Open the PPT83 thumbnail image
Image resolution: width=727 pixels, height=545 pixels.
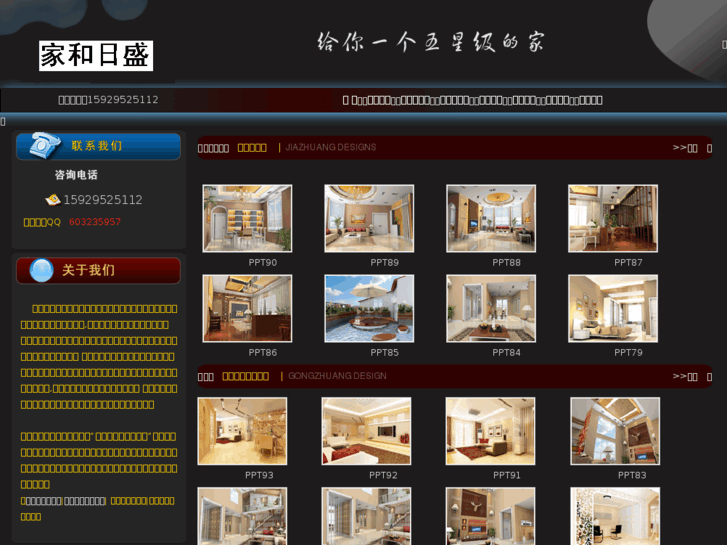coord(615,431)
